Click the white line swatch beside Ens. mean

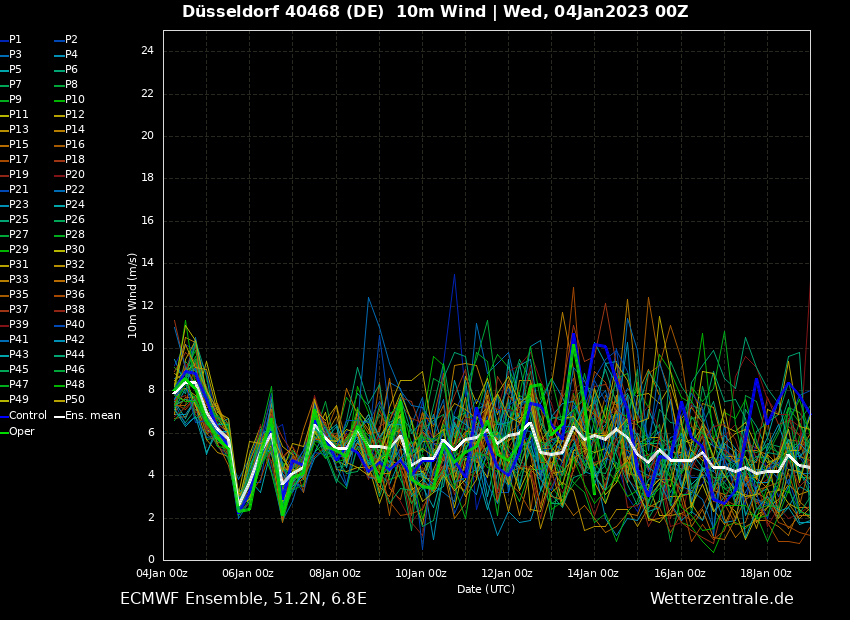pos(59,416)
